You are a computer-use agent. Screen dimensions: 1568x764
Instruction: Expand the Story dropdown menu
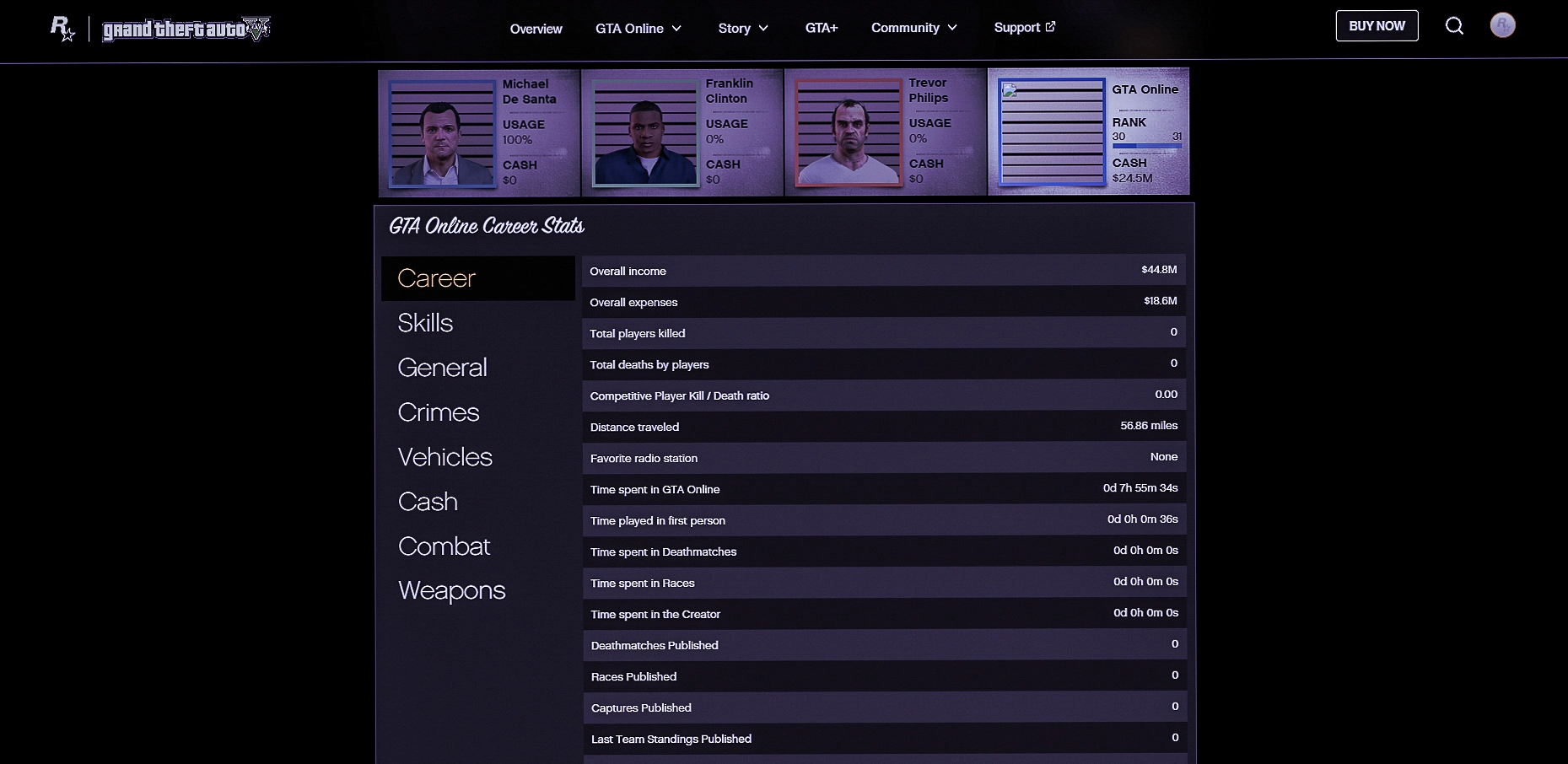(x=743, y=29)
